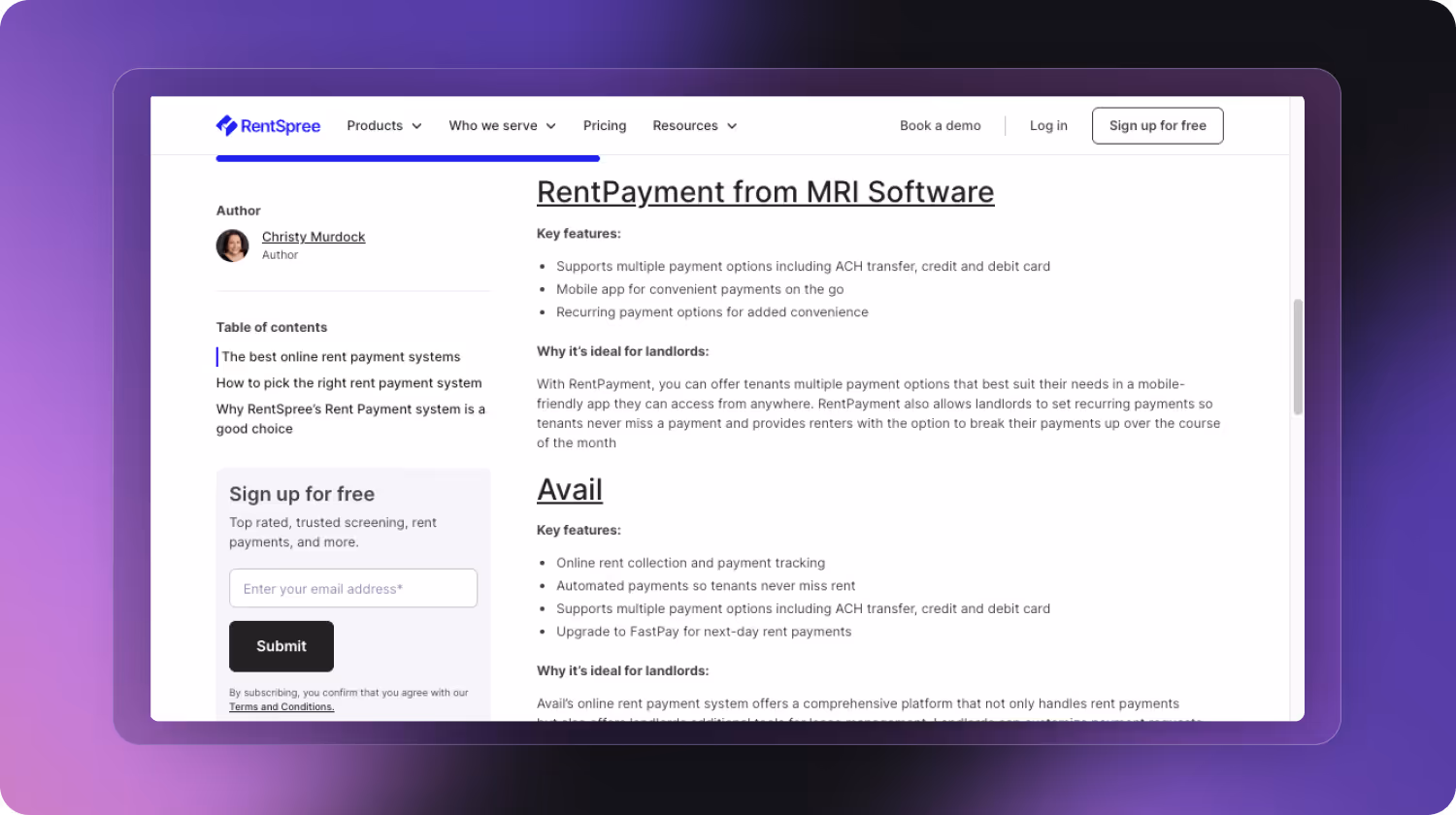The height and width of the screenshot is (815, 1456).
Task: Jump to Why RentSpree's Rent Payment system section
Action: tap(350, 419)
